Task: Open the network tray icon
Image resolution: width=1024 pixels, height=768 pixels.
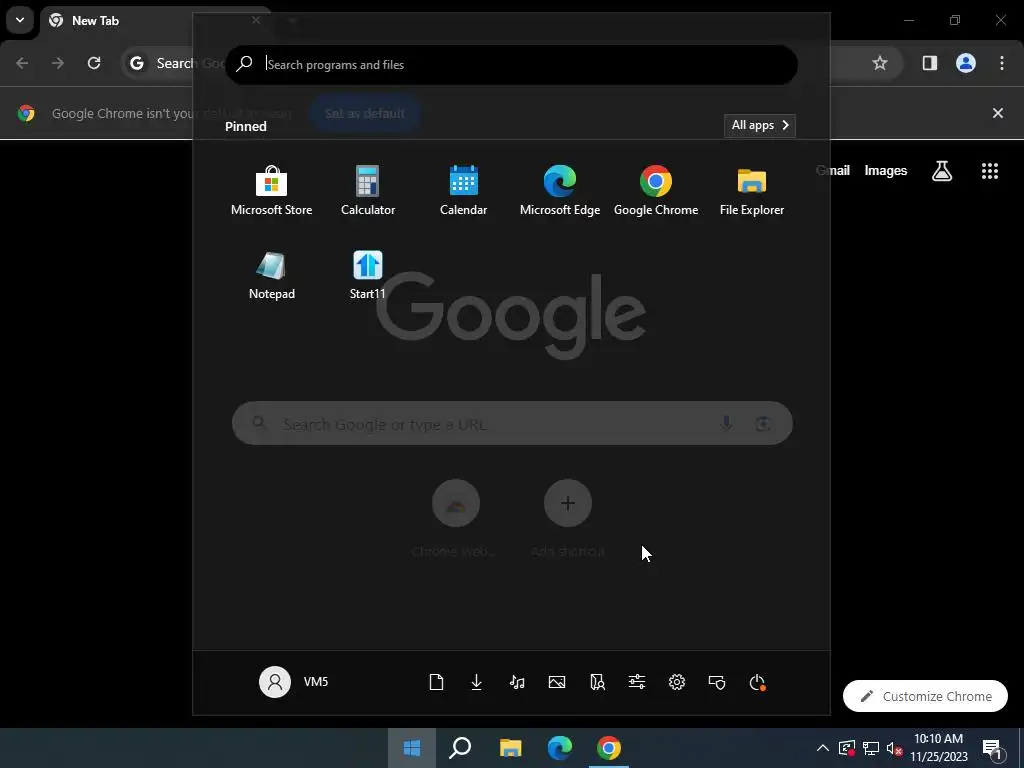Action: [871, 748]
